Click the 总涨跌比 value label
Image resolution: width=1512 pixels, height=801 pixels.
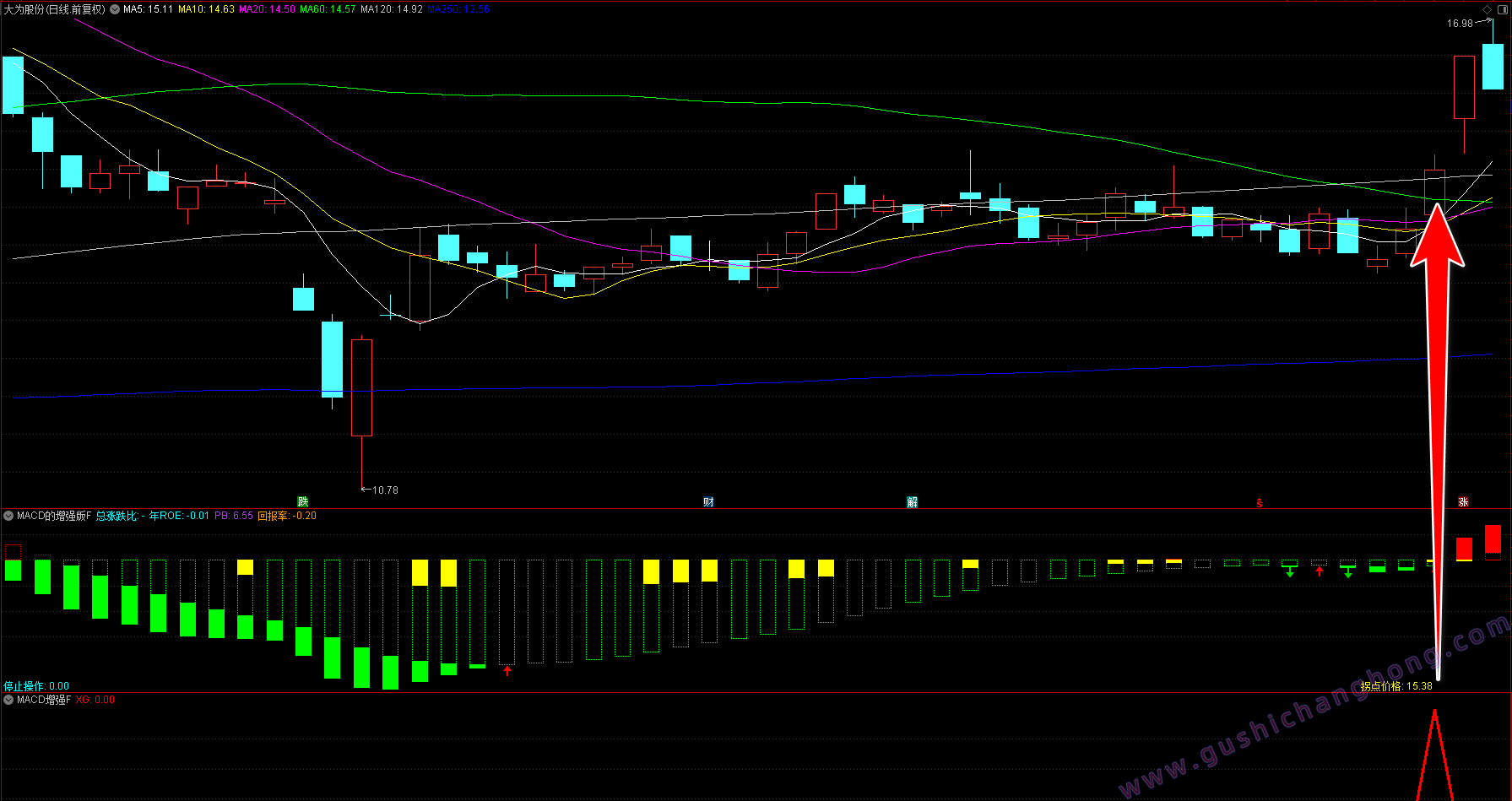(x=120, y=516)
